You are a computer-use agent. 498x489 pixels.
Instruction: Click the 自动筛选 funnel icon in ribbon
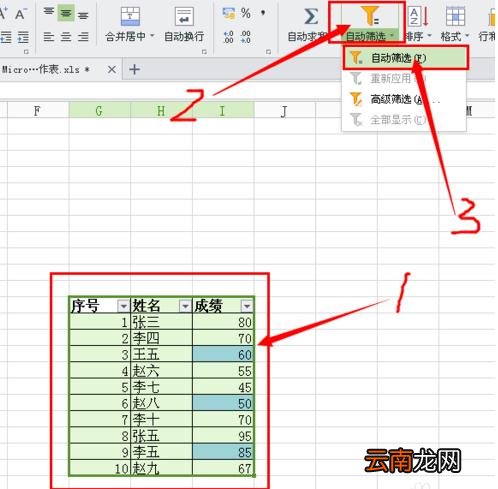(x=371, y=15)
